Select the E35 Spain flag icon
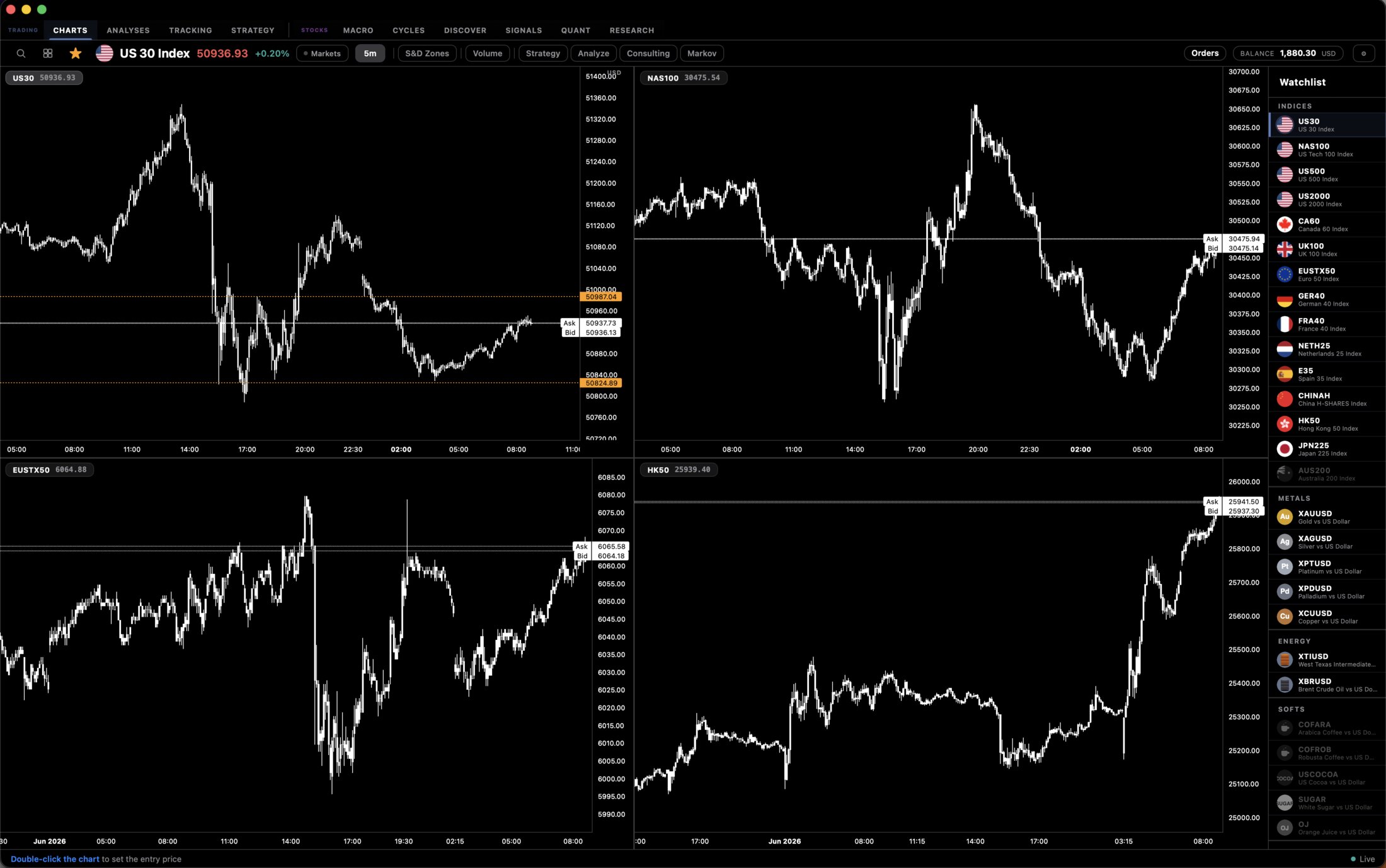Viewport: 1386px width, 868px height. (x=1285, y=374)
